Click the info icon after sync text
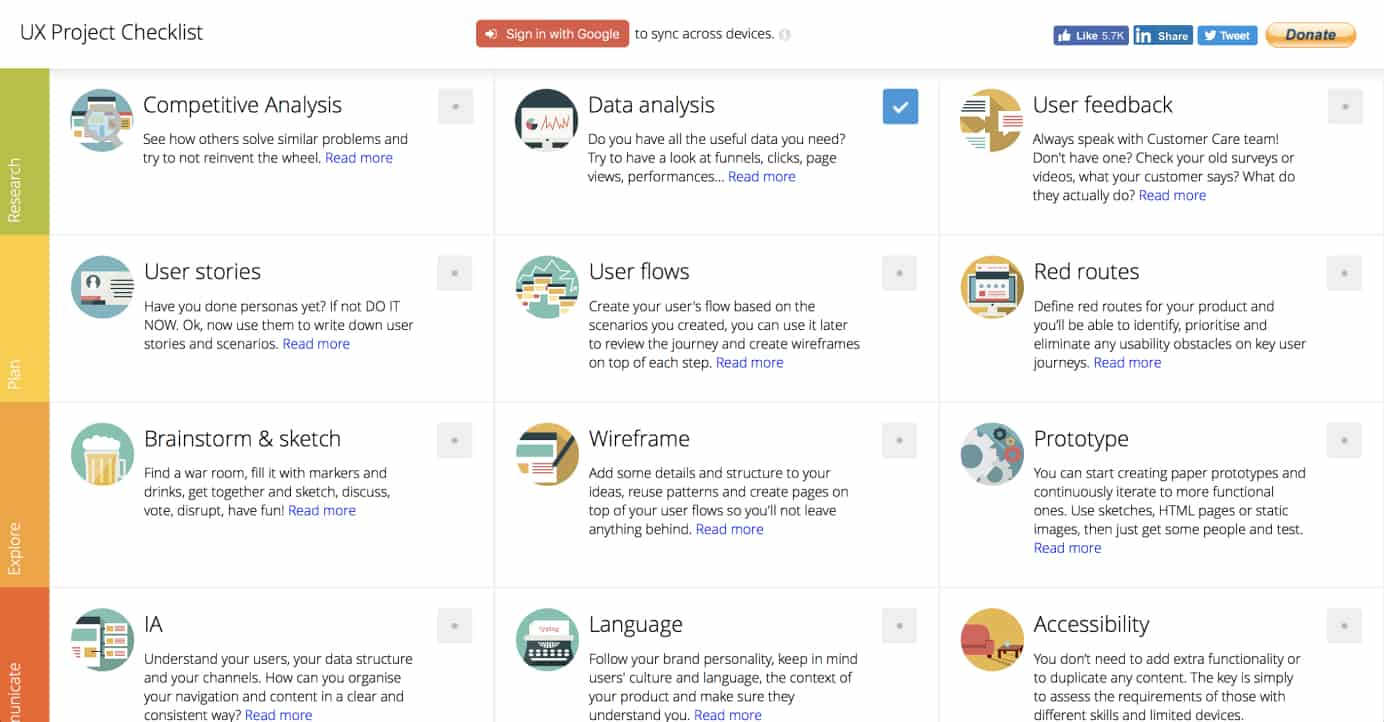The width and height of the screenshot is (1384, 722). (785, 35)
